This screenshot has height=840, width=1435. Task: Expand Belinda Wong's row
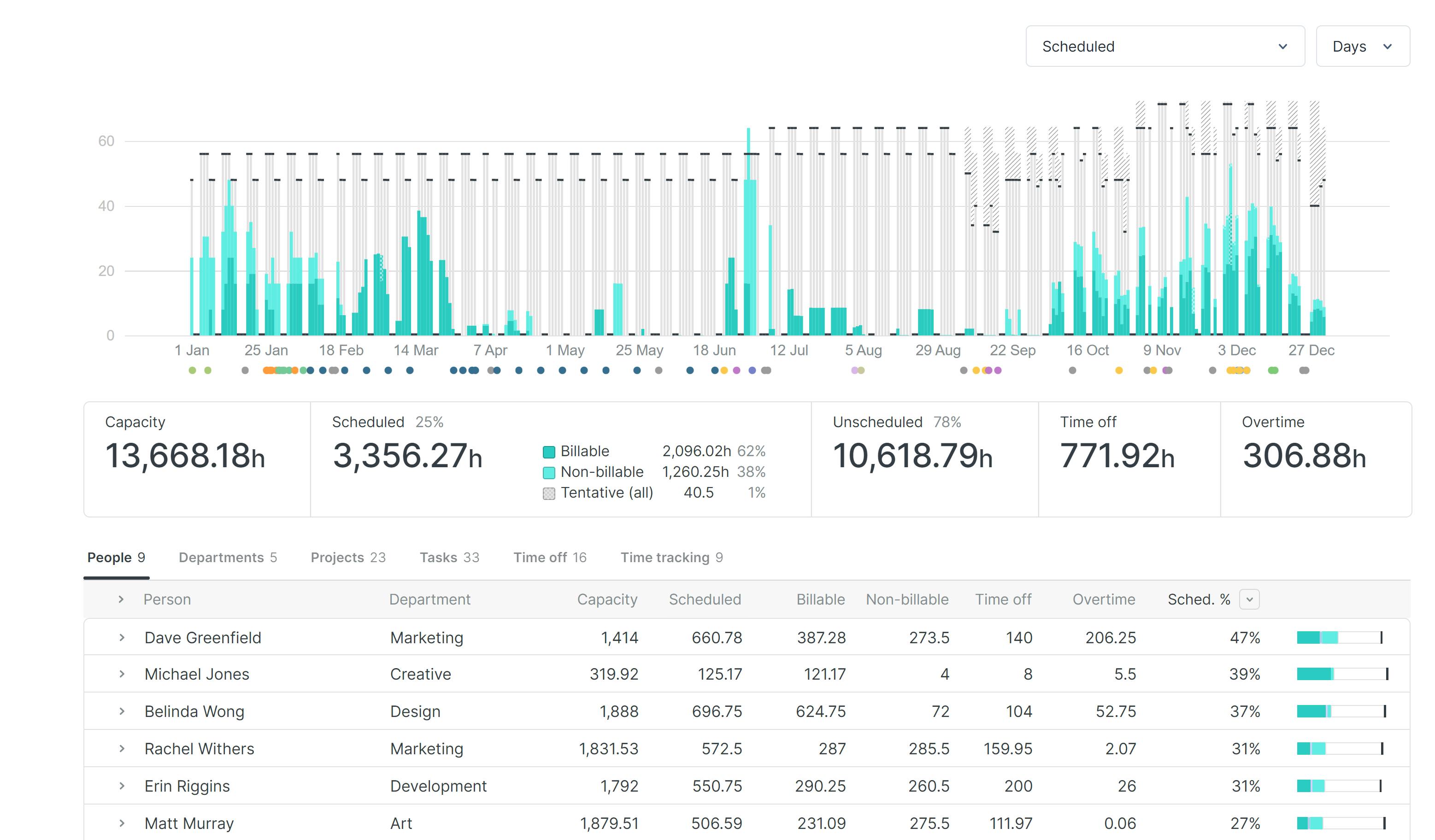(x=121, y=711)
